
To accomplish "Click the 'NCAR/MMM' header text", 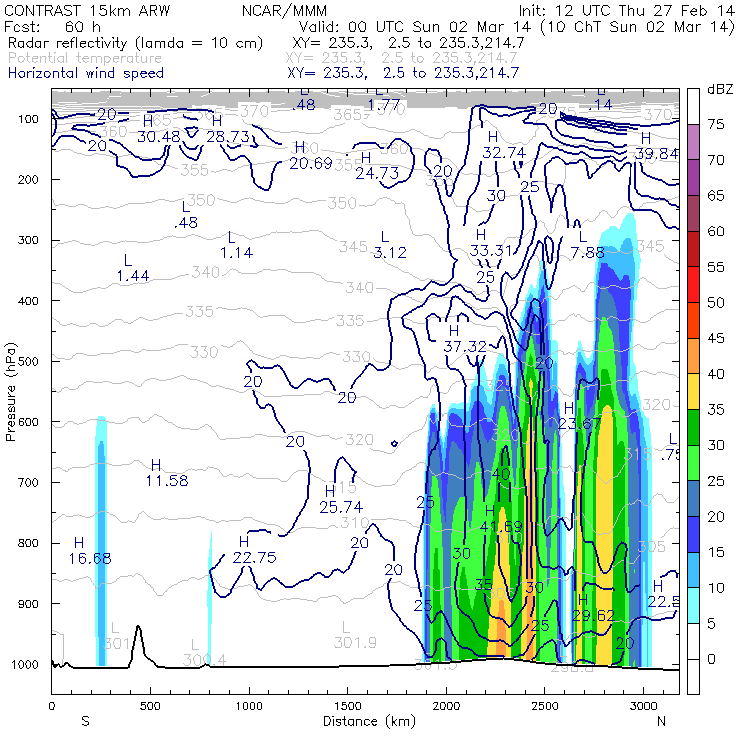I will 284,11.
